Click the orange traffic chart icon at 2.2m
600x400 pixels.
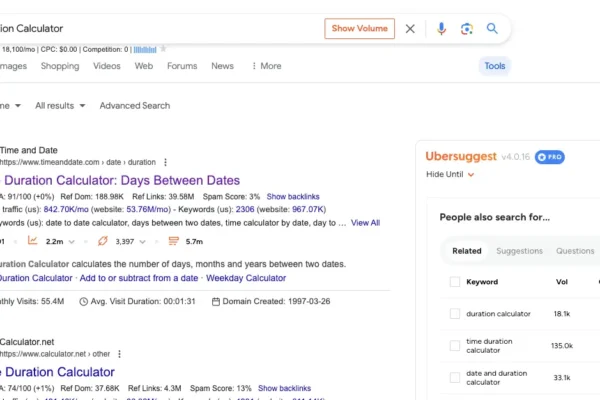(x=33, y=241)
